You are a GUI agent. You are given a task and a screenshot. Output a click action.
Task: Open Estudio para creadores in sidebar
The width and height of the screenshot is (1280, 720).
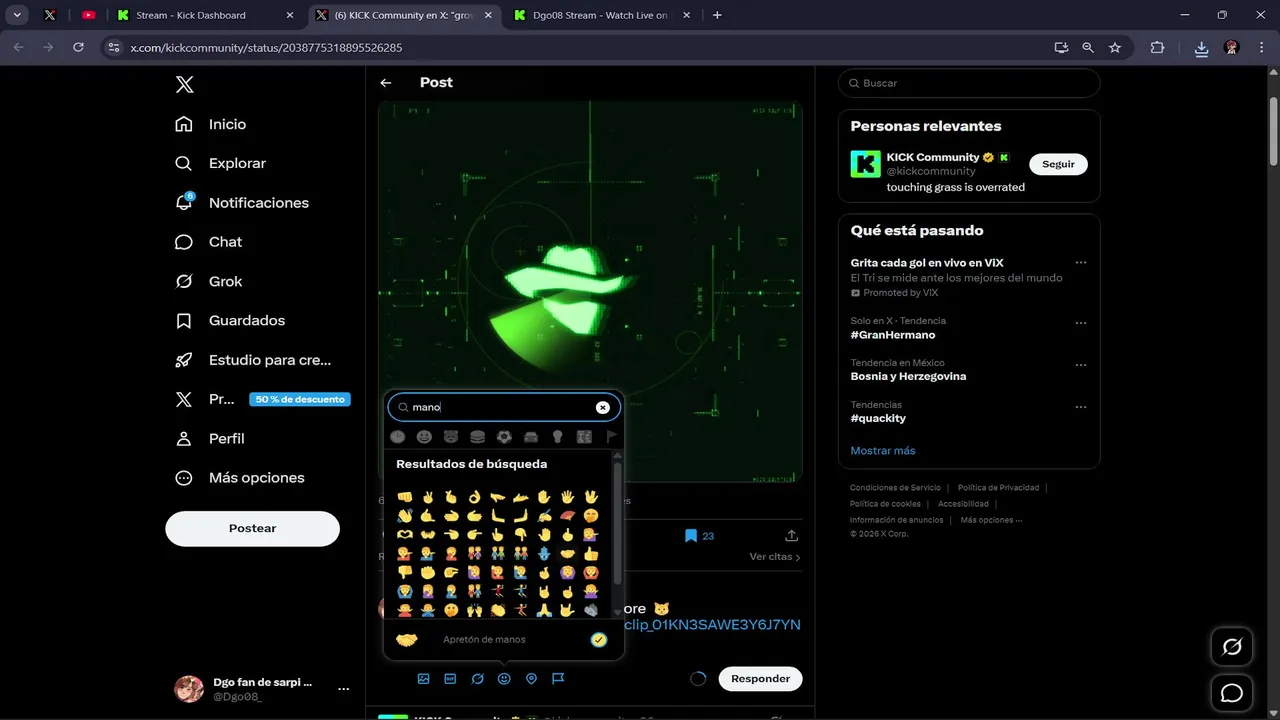[x=254, y=360]
